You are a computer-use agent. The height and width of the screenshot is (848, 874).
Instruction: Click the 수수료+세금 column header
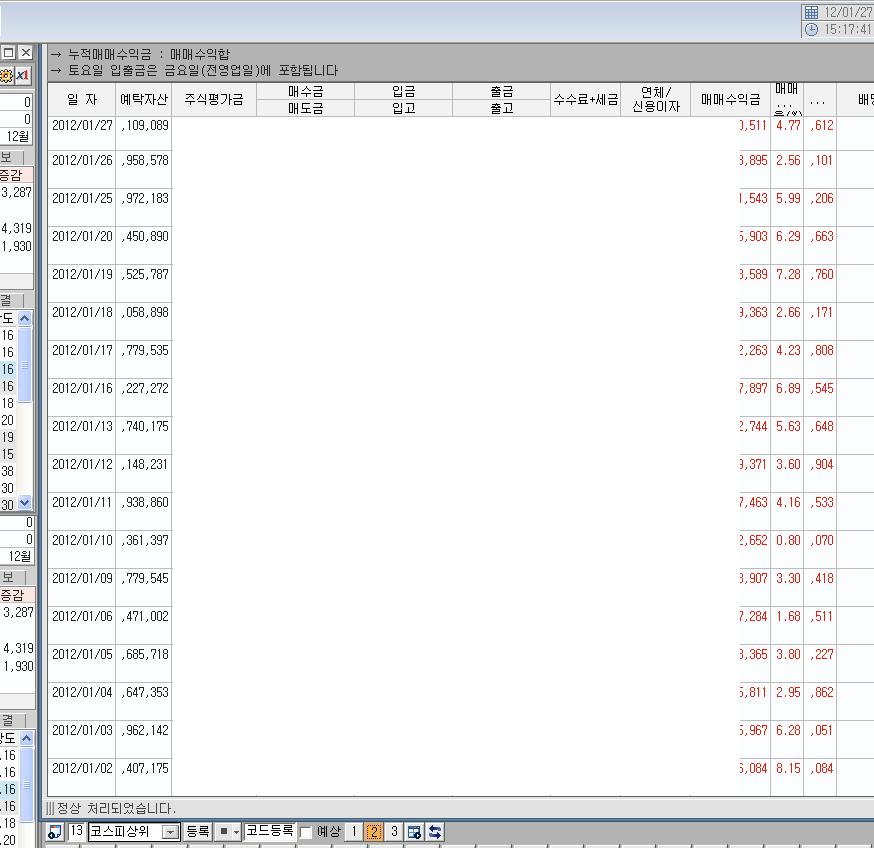click(x=586, y=100)
